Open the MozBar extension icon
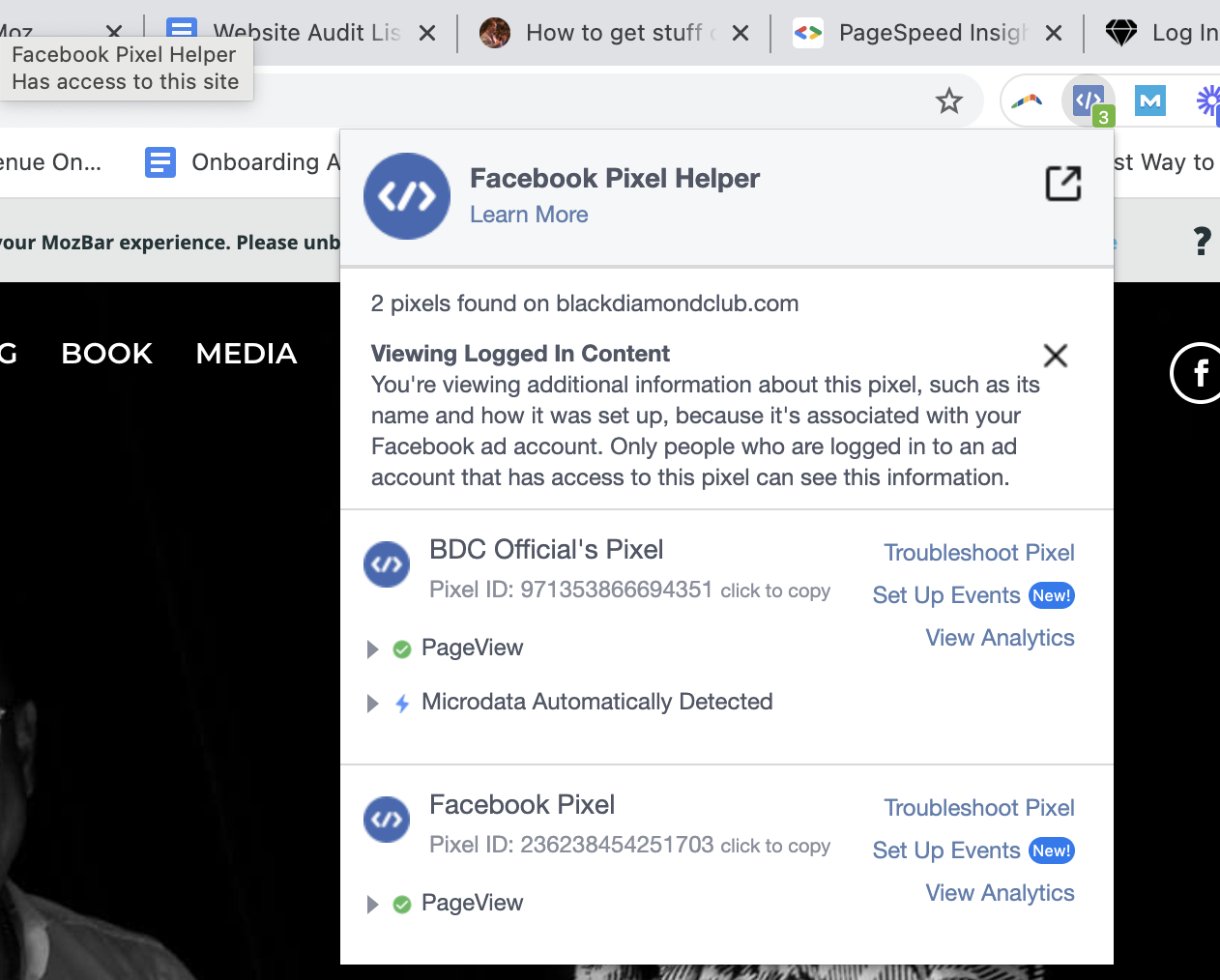This screenshot has height=980, width=1220. coord(1149,100)
